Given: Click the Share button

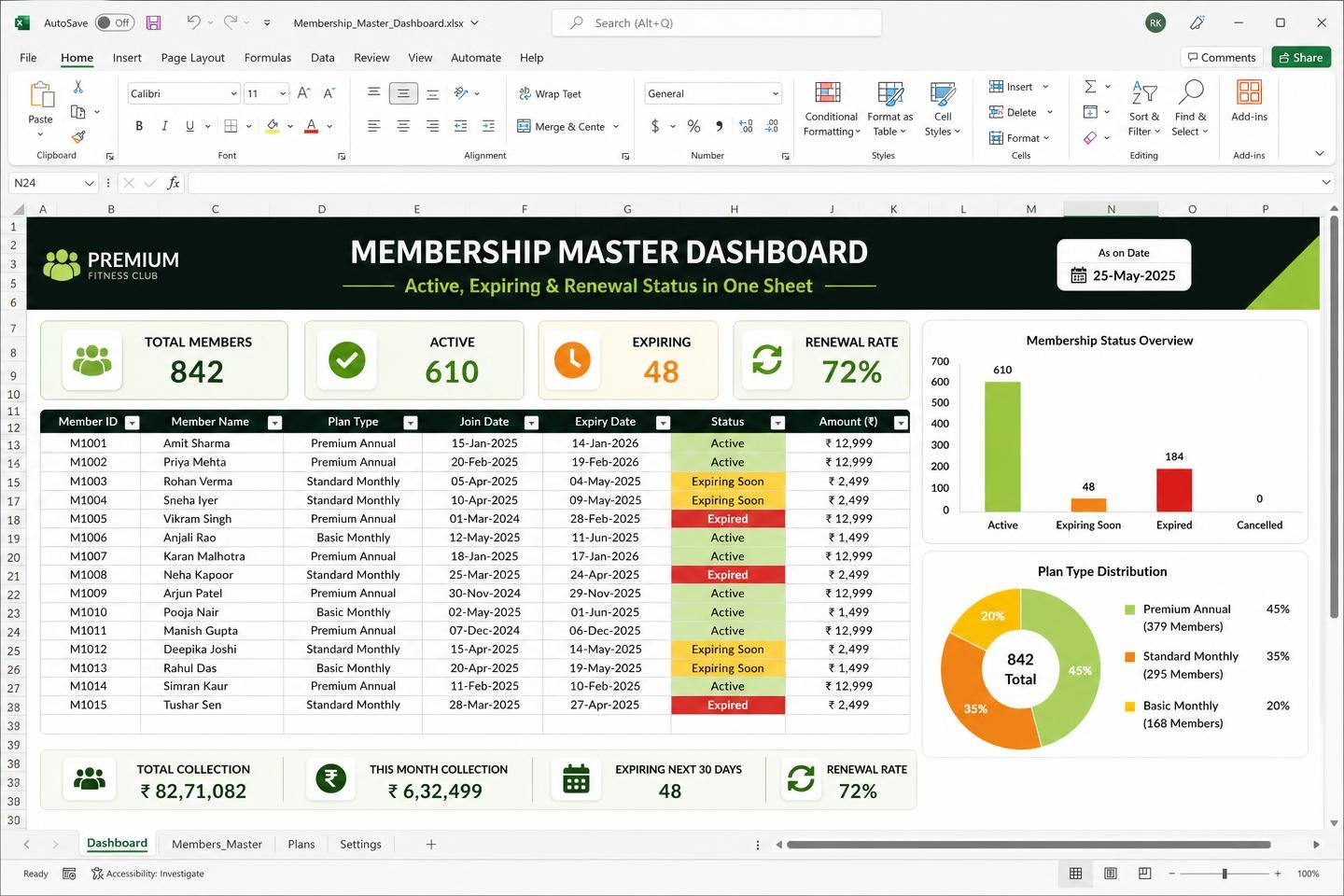Looking at the screenshot, I should (x=1301, y=58).
